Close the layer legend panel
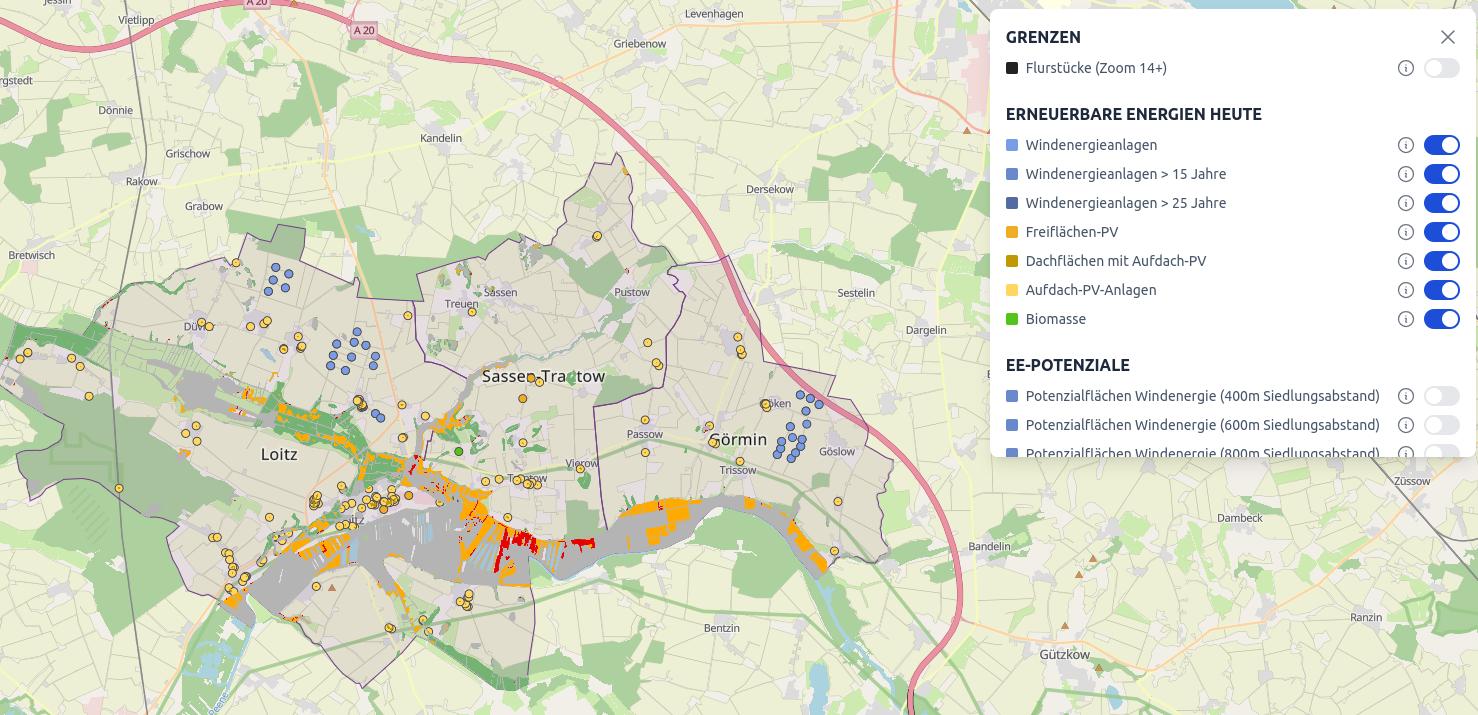The height and width of the screenshot is (715, 1478). 1447,37
